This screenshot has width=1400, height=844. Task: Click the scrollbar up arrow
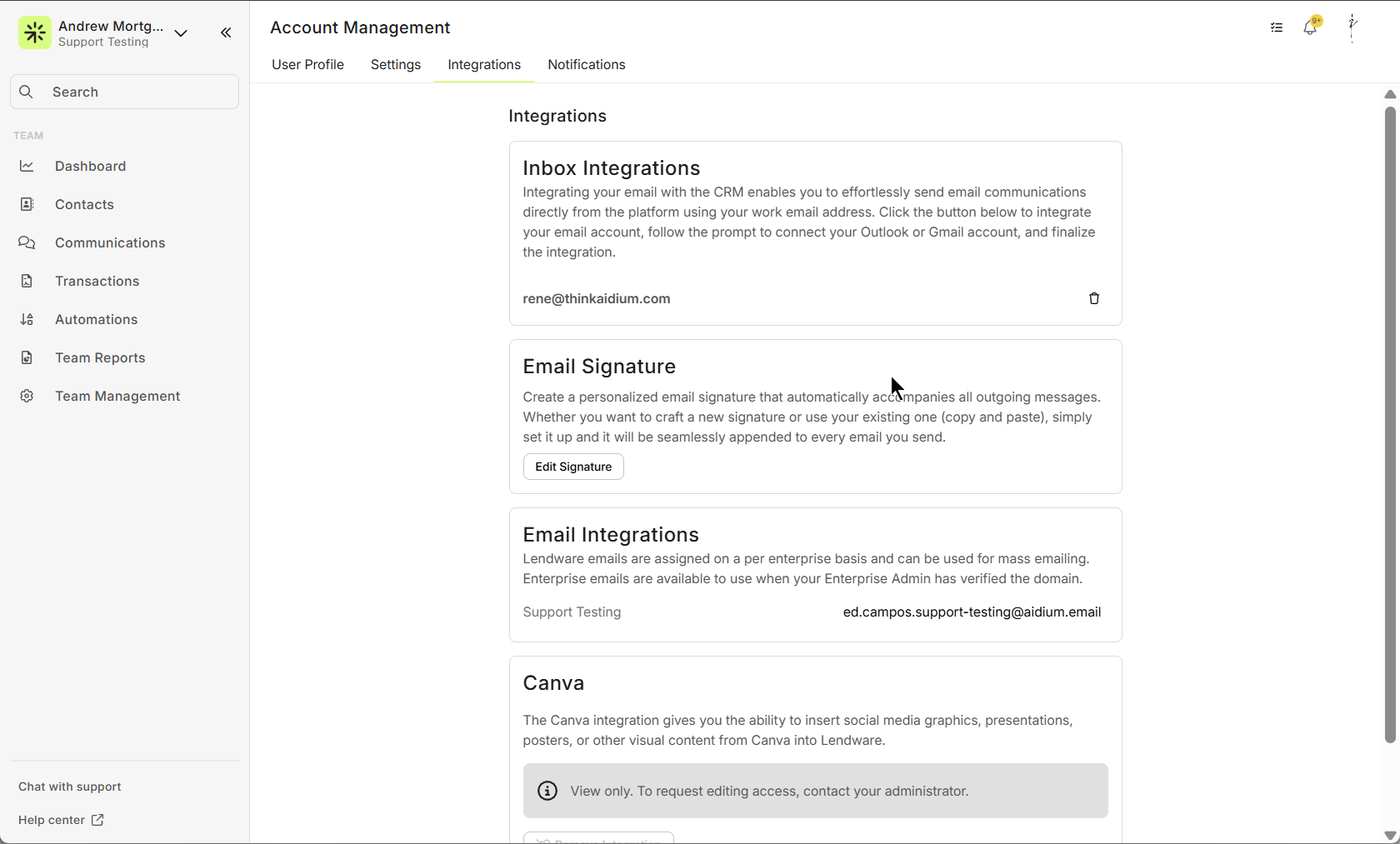1390,94
